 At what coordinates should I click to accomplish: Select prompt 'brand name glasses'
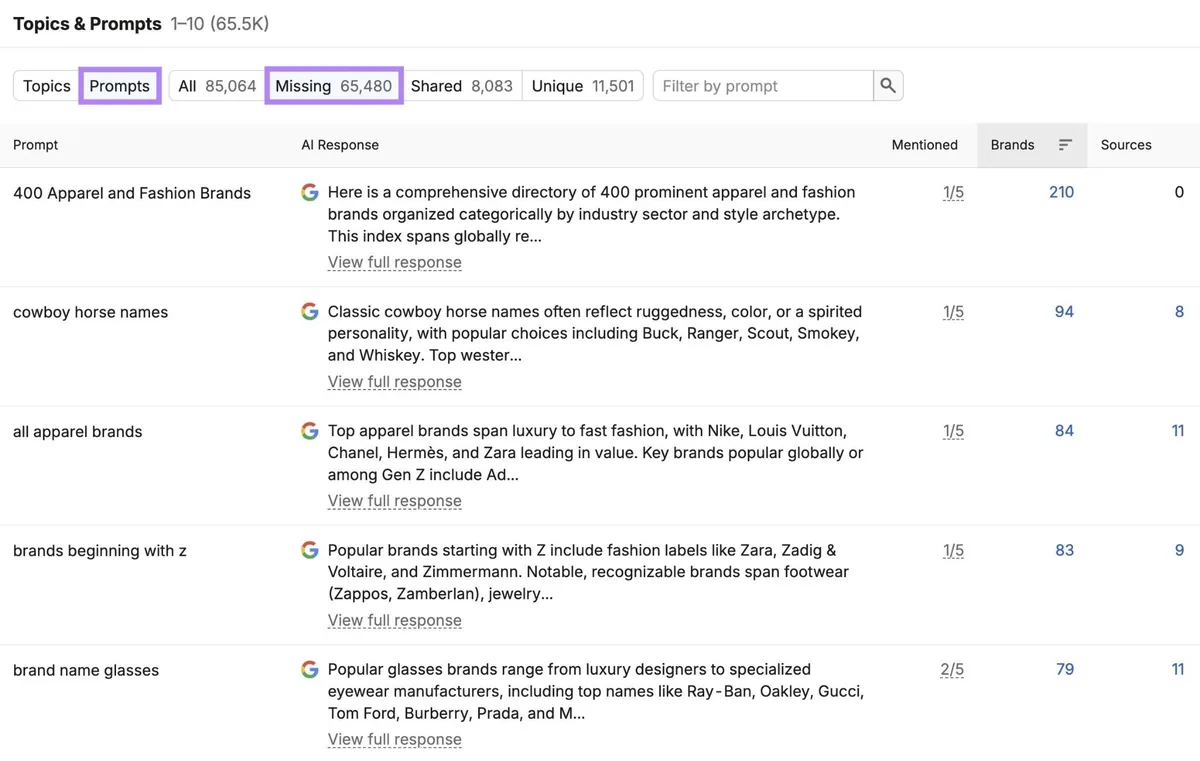[x=86, y=670]
